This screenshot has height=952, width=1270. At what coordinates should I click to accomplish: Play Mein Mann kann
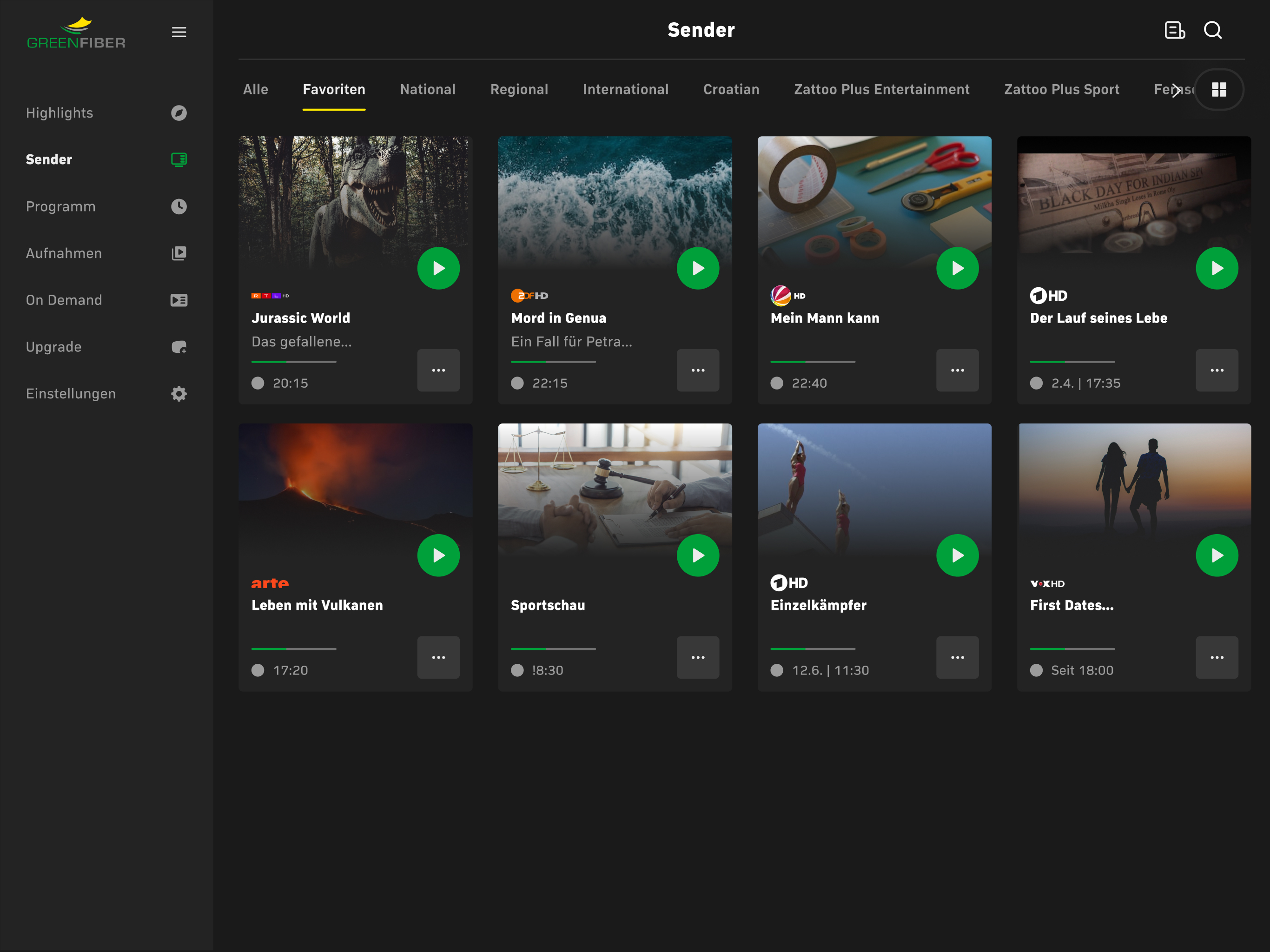click(x=958, y=268)
